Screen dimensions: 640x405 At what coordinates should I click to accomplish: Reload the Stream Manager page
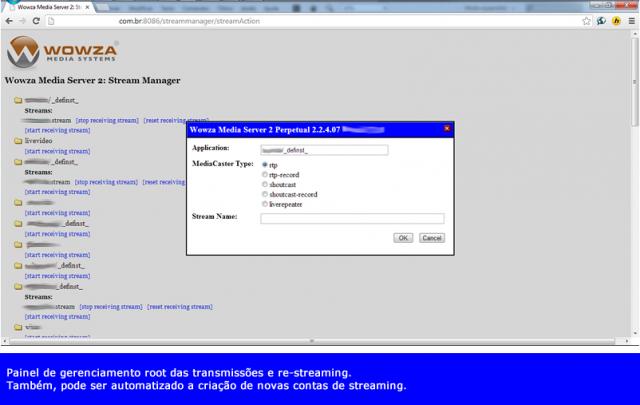[36, 21]
